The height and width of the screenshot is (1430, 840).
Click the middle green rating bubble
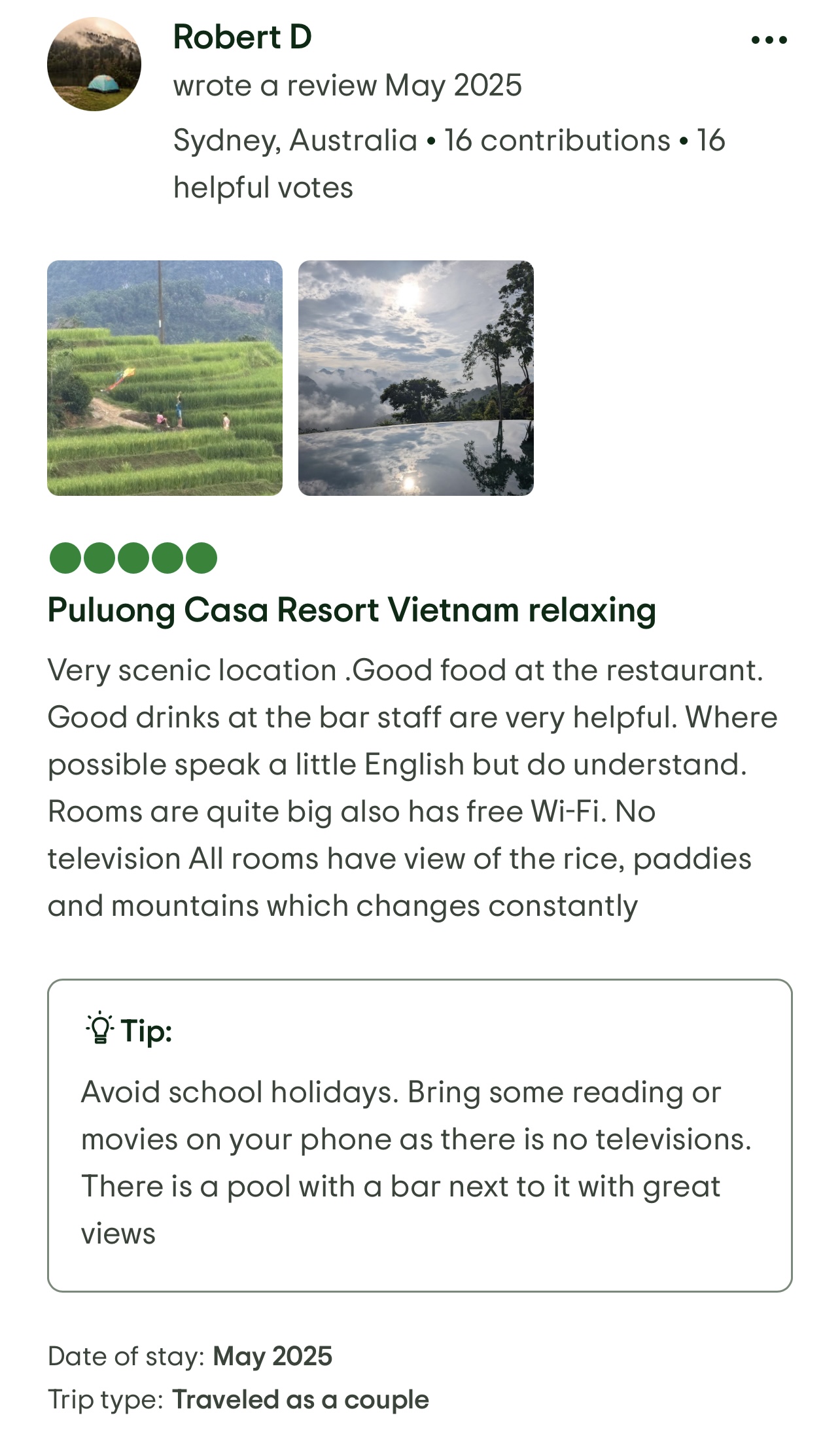point(133,558)
